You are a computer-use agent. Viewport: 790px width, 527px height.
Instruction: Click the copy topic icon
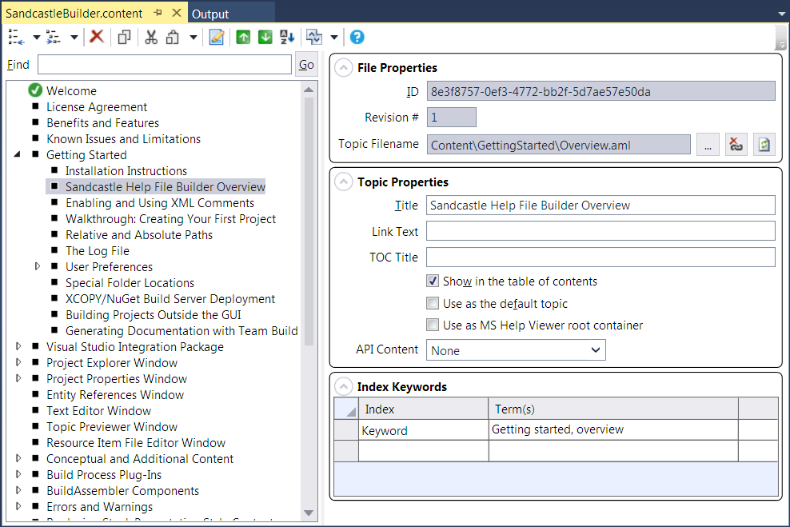tap(124, 37)
